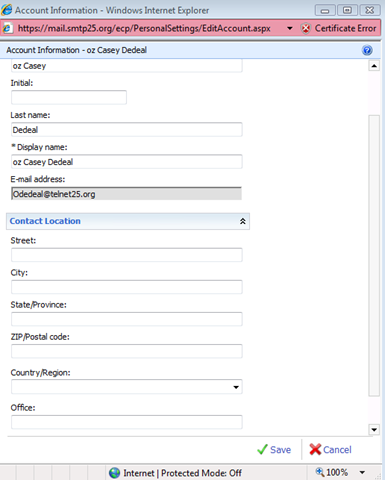This screenshot has width=385, height=480.
Task: Click the Street input field
Action: click(x=127, y=255)
